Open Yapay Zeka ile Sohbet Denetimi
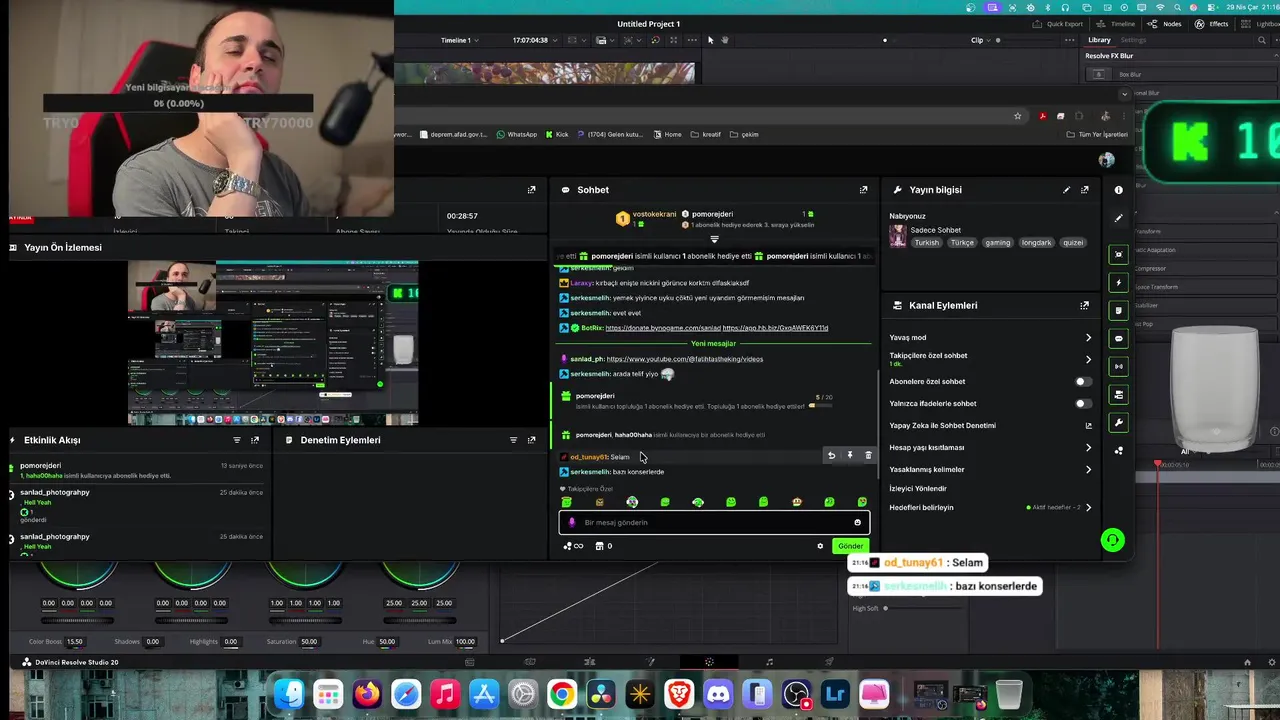The height and width of the screenshot is (720, 1280). pyautogui.click(x=990, y=426)
